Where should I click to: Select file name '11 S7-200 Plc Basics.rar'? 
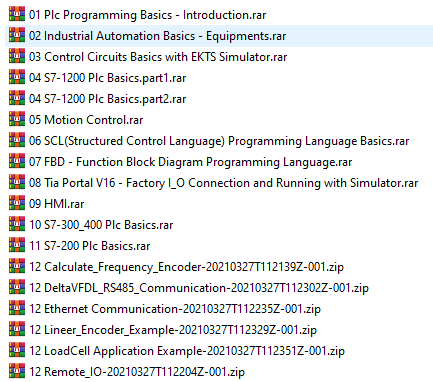click(89, 246)
